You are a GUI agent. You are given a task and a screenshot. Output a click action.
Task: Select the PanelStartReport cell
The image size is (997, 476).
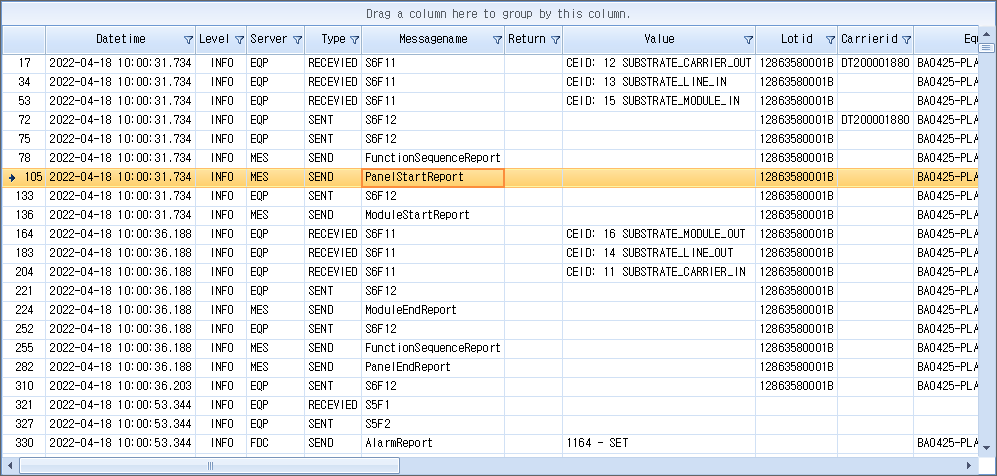click(x=432, y=177)
